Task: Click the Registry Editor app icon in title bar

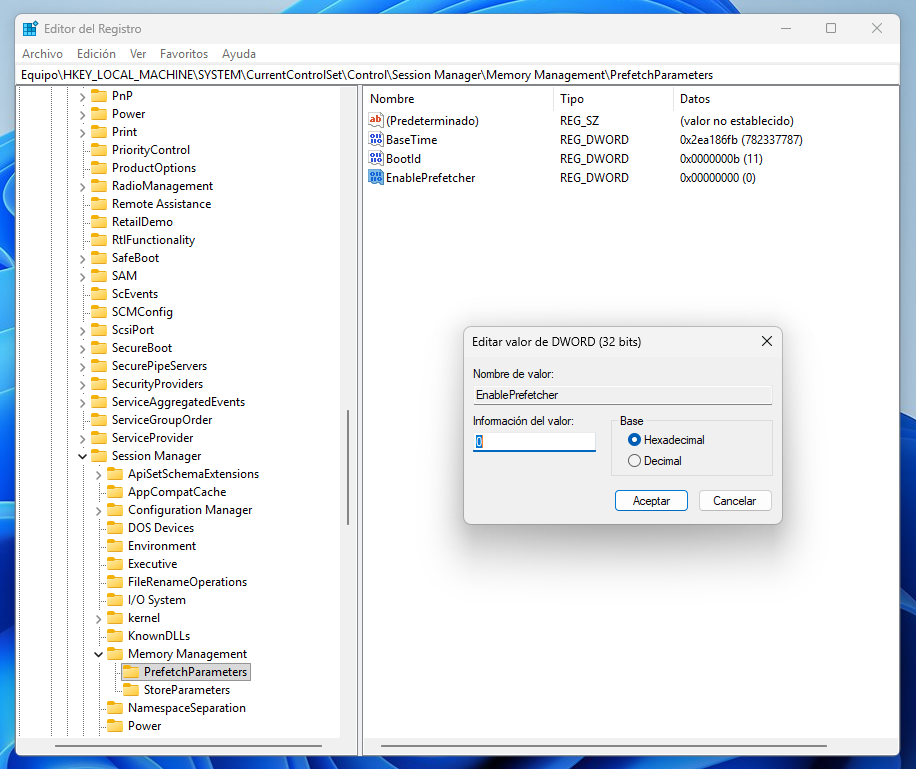Action: 30,29
